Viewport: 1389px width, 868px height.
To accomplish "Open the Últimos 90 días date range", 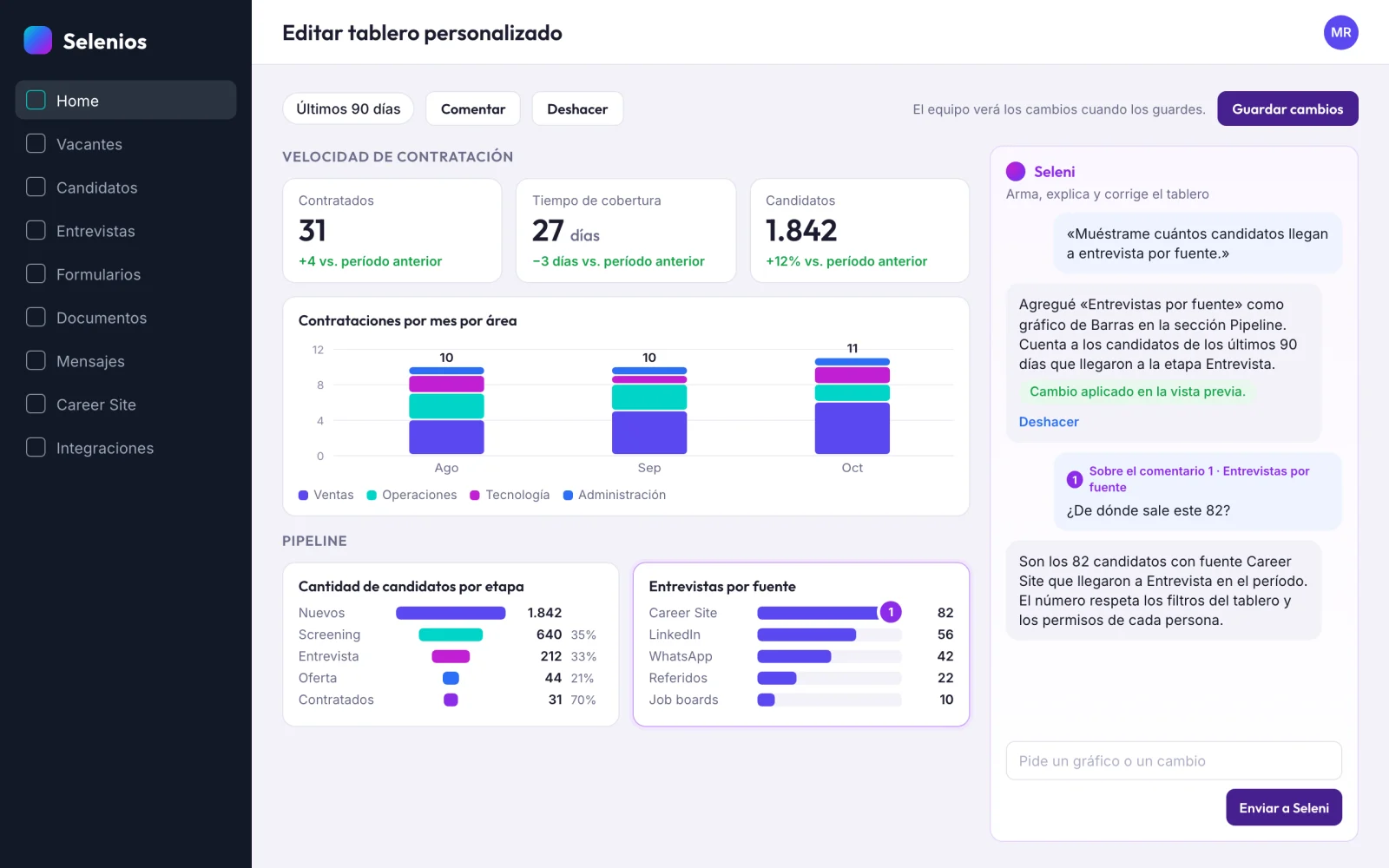I will (348, 108).
